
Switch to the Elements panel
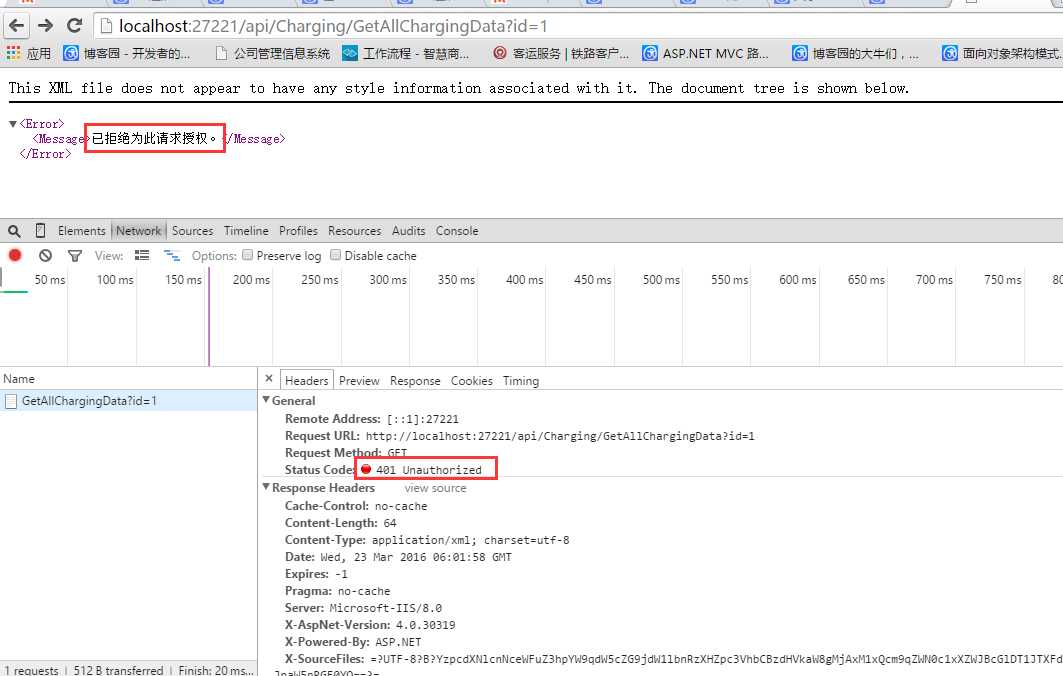[x=81, y=231]
